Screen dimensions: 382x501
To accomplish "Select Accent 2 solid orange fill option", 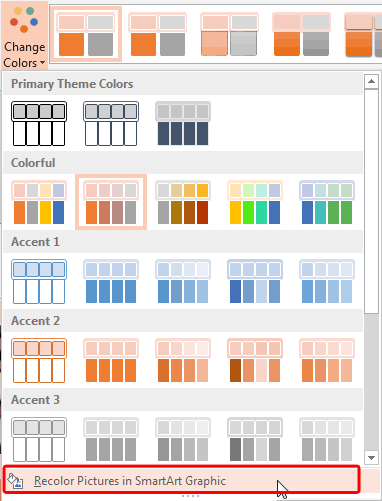I will click(111, 360).
